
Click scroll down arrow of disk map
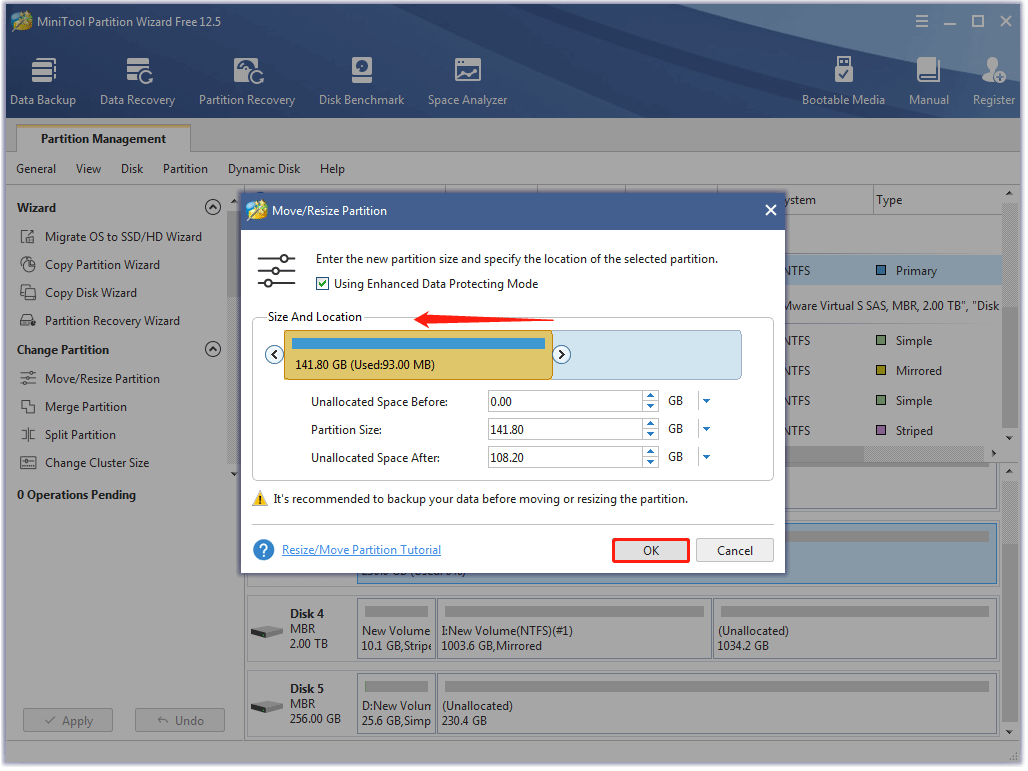click(x=1009, y=731)
